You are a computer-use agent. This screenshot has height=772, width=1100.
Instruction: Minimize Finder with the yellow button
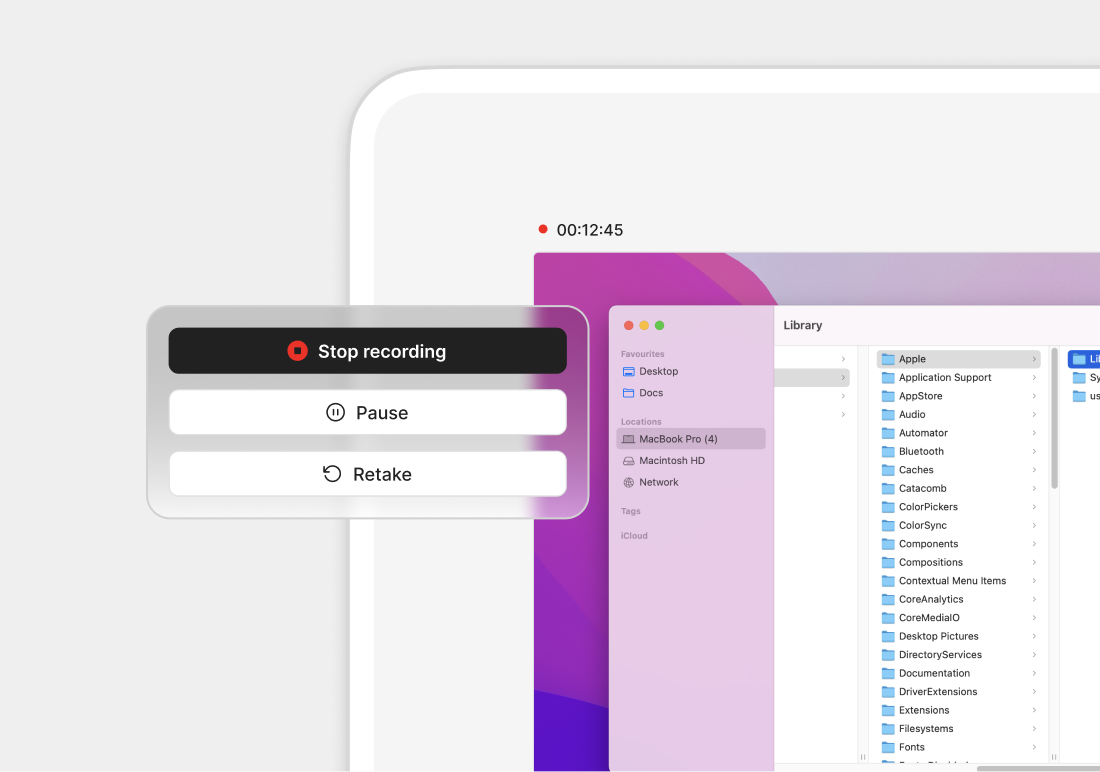pyautogui.click(x=644, y=325)
